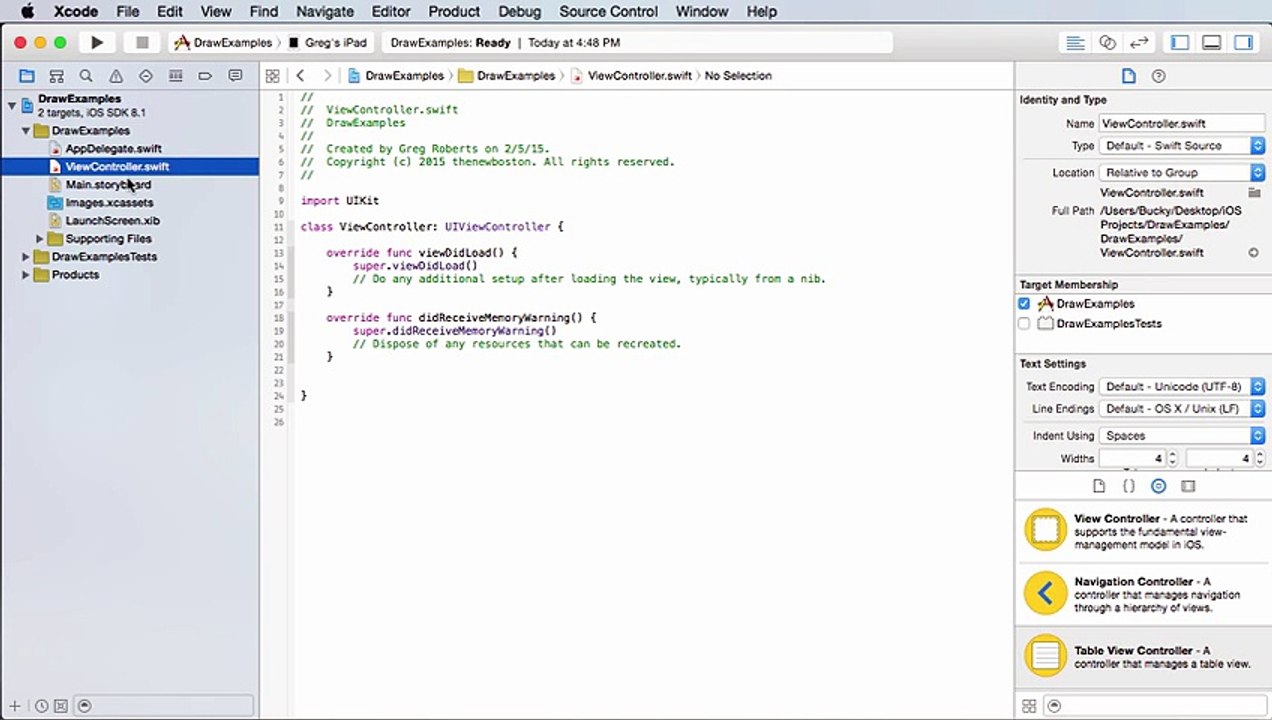Screen dimensions: 1272x720
Task: Edit the file Name field
Action: pyautogui.click(x=1181, y=124)
